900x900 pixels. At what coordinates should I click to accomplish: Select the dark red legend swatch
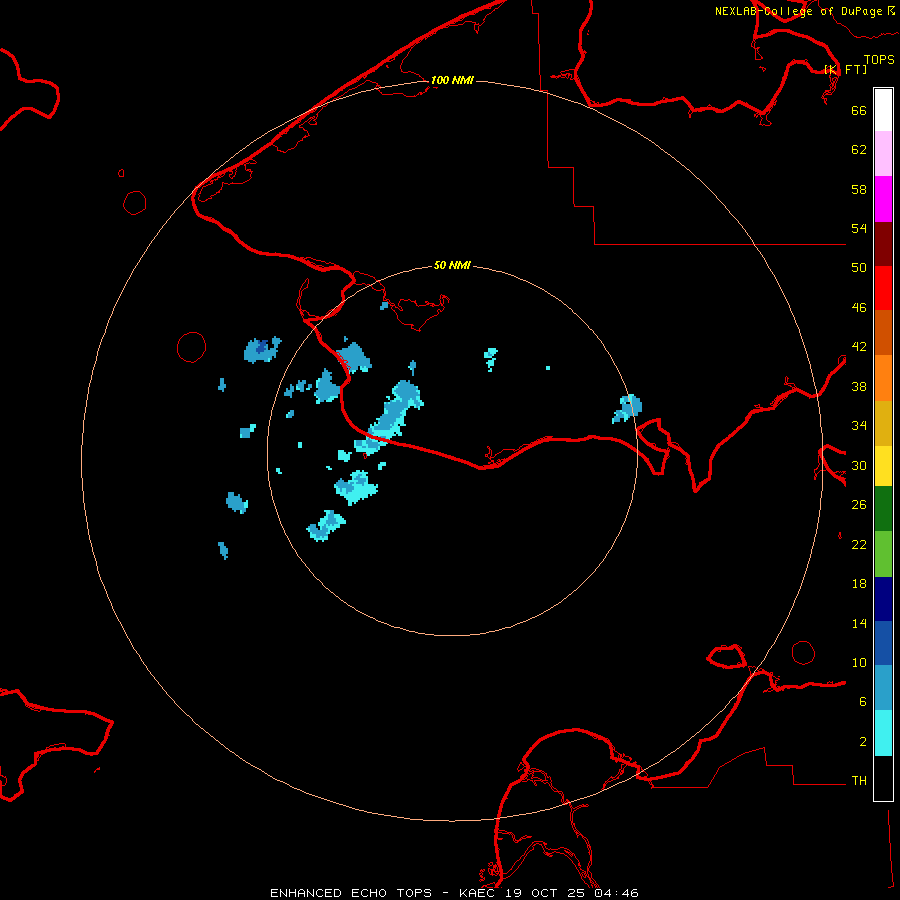[883, 244]
